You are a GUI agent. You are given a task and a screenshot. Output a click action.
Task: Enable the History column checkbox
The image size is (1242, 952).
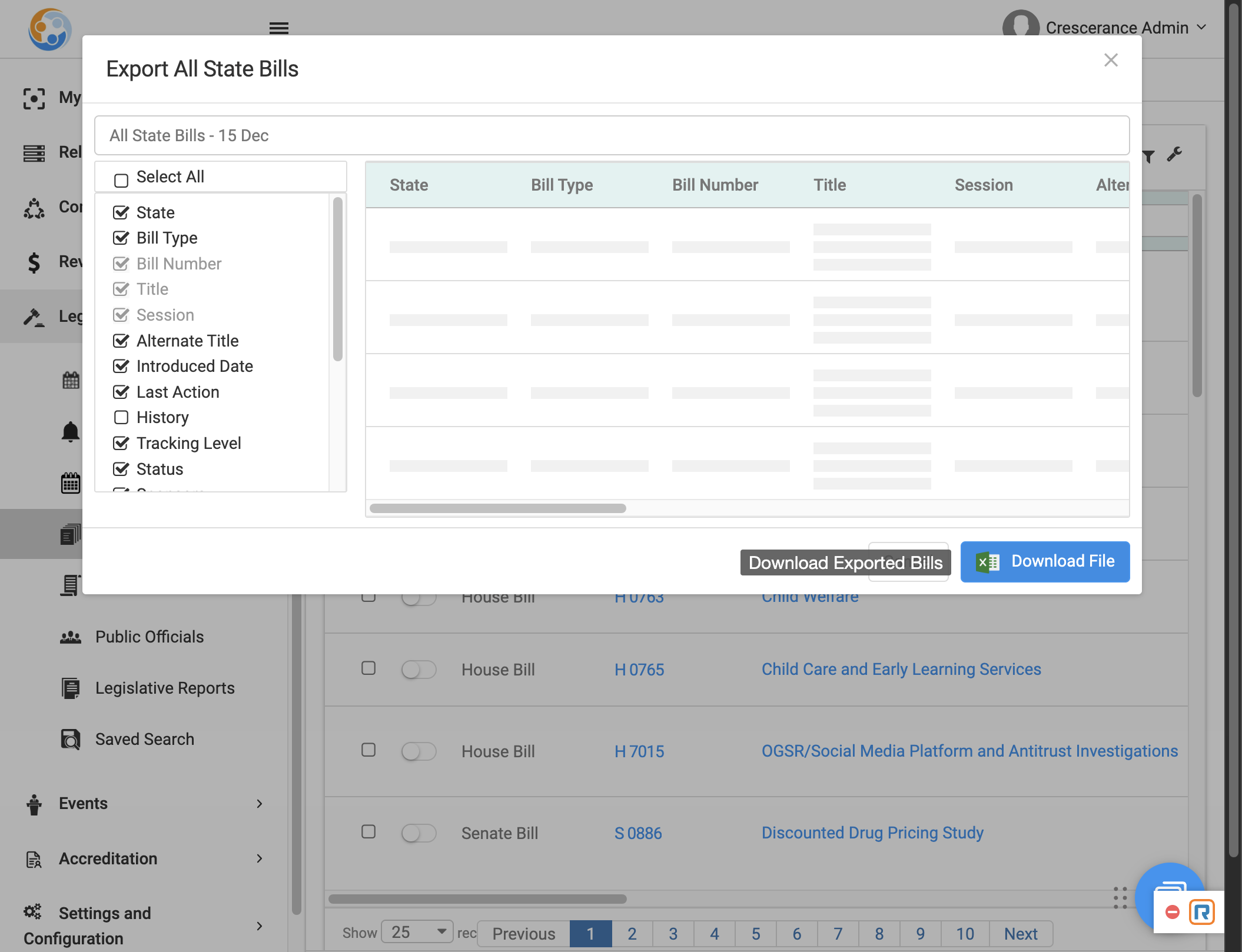(121, 417)
